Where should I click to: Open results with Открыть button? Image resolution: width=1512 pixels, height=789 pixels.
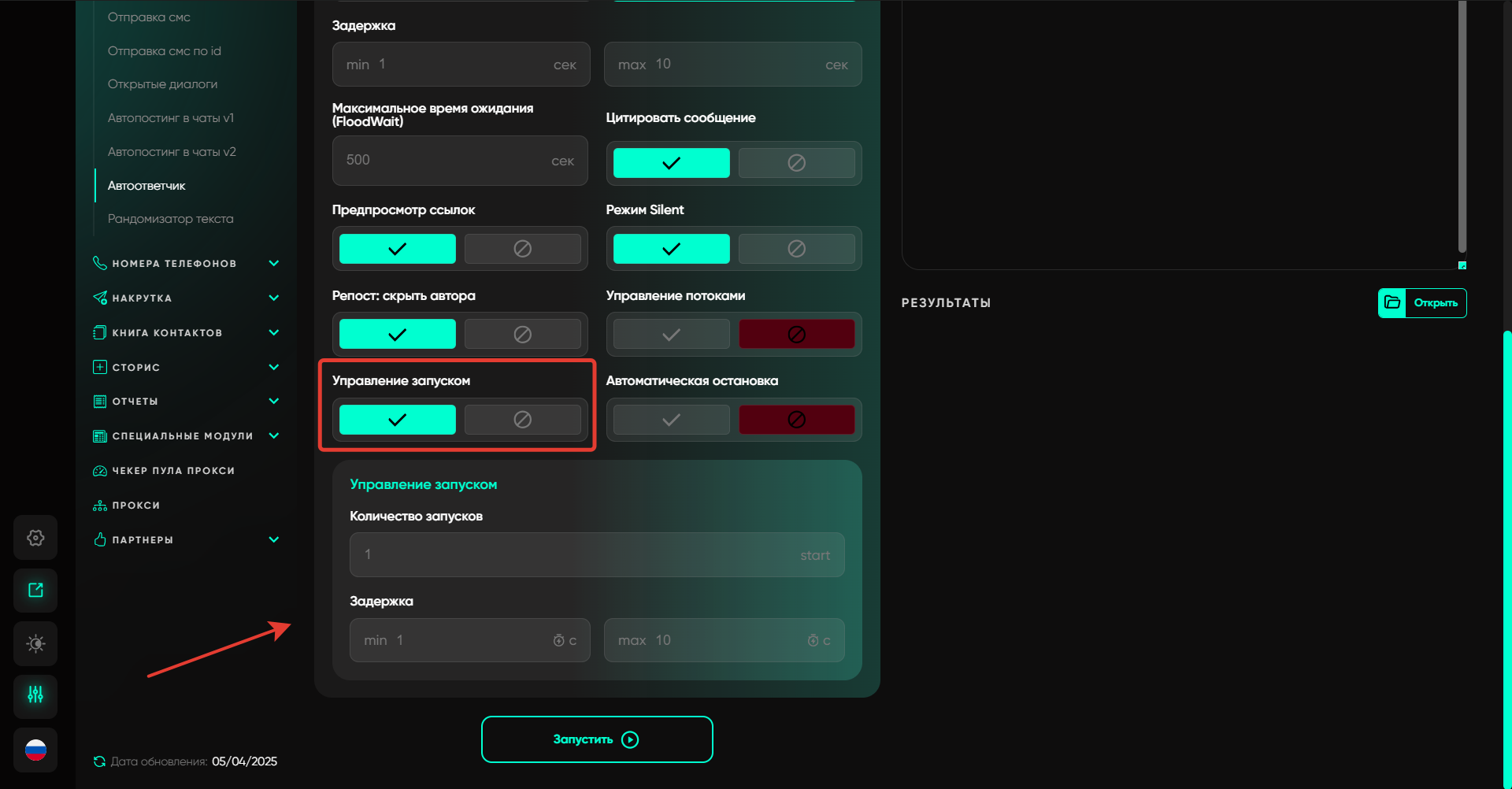tap(1435, 303)
